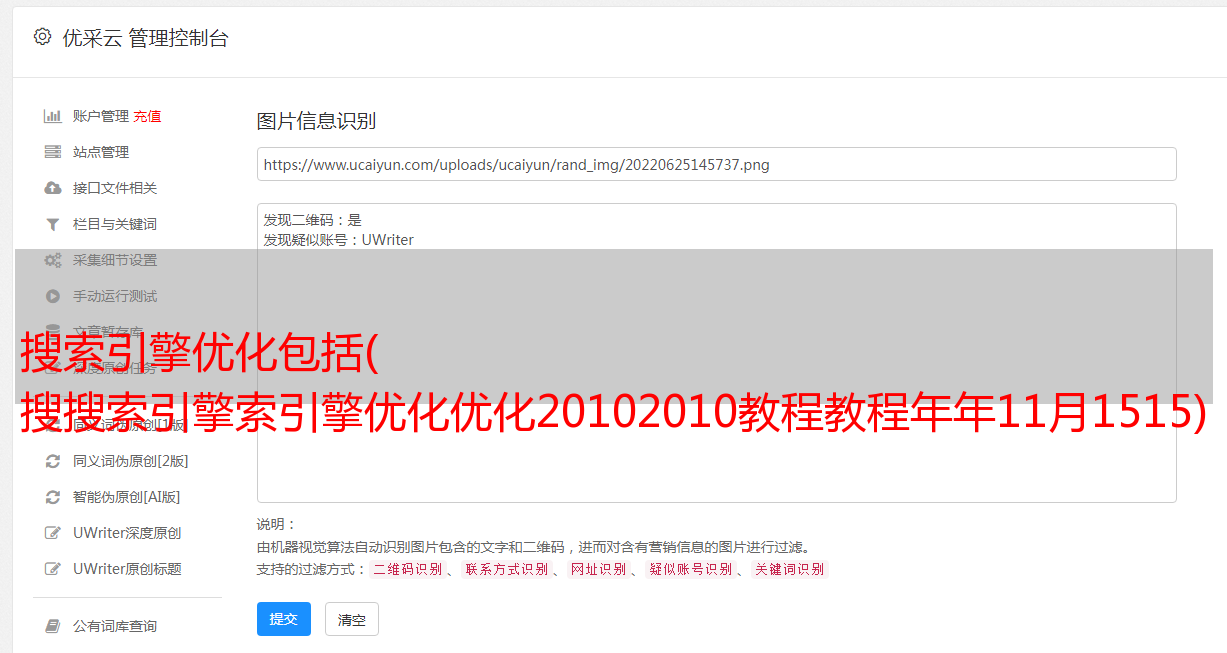1227x653 pixels.
Task: Open UWriter深度原创 page
Action: 127,533
